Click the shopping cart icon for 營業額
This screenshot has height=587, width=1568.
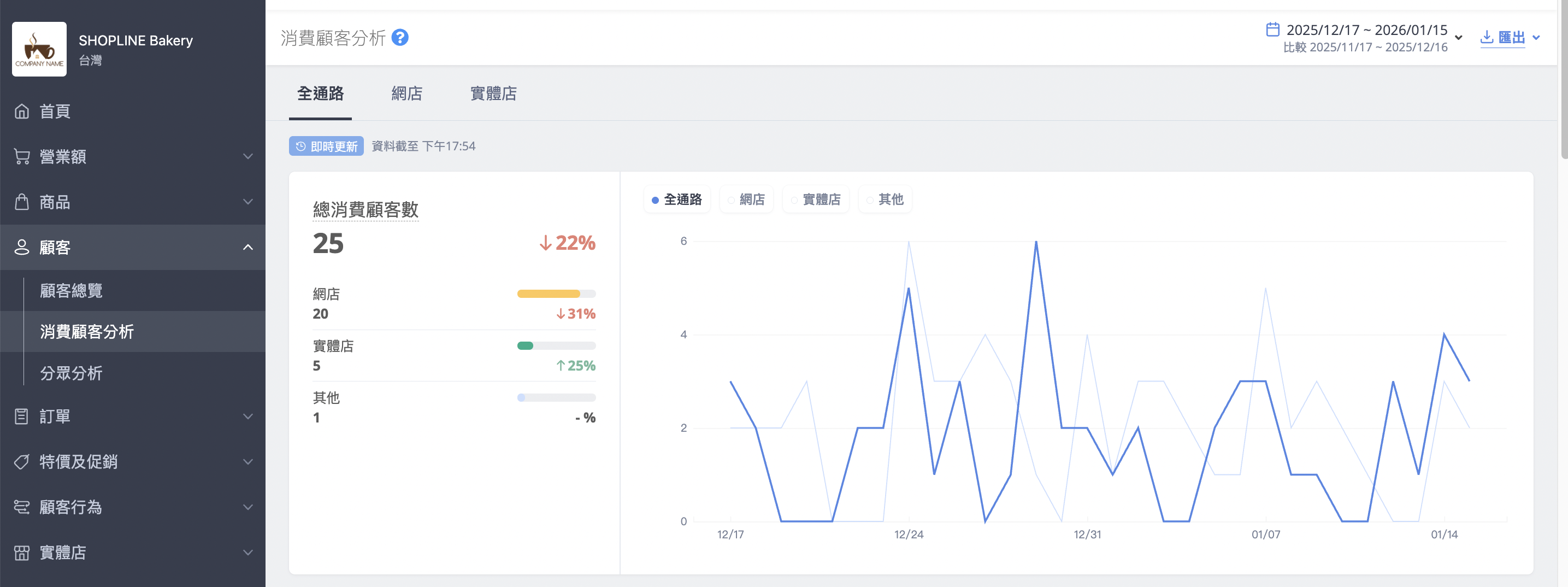[x=22, y=156]
